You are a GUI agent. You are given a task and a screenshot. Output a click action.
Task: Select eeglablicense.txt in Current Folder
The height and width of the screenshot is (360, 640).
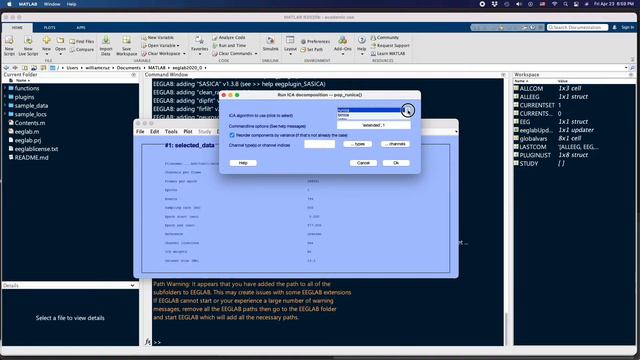click(36, 149)
